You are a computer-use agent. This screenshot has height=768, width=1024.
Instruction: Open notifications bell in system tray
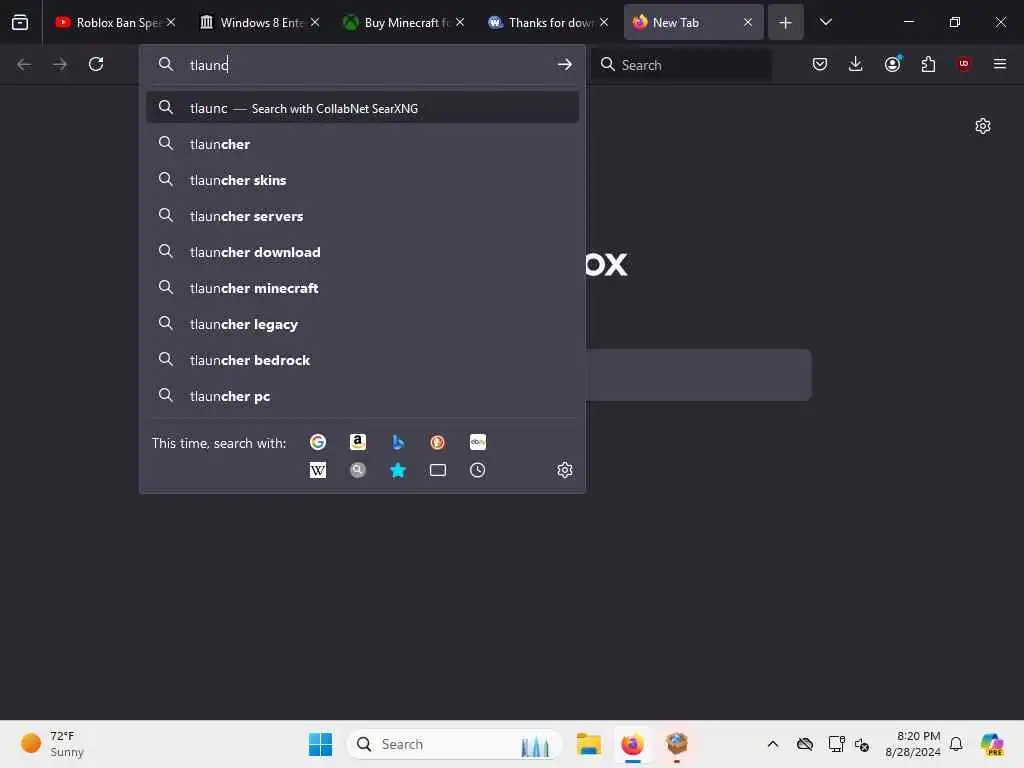coord(956,744)
